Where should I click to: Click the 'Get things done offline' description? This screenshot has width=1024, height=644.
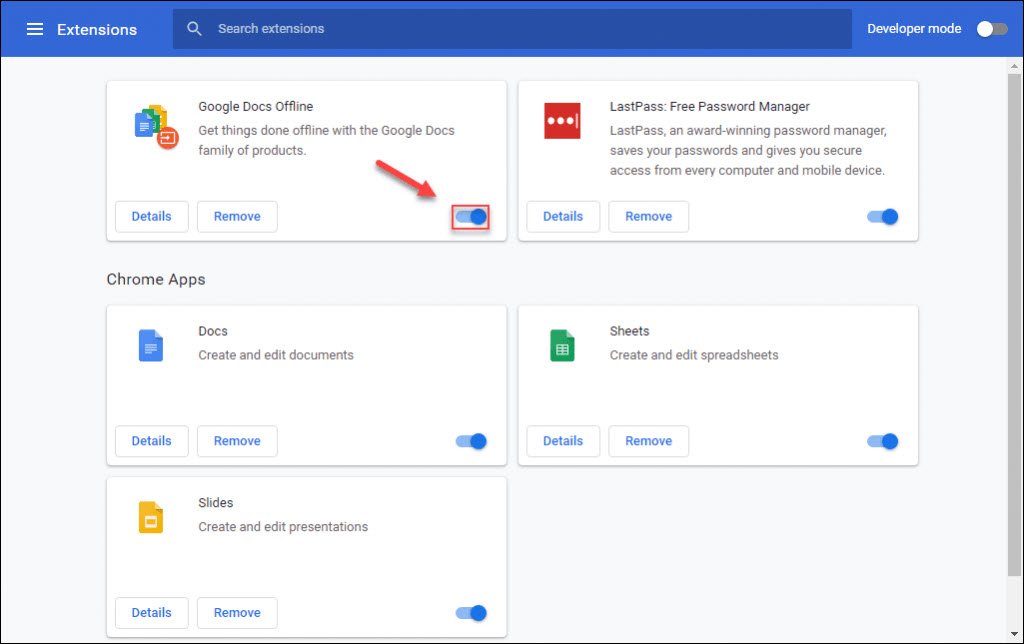pyautogui.click(x=327, y=140)
